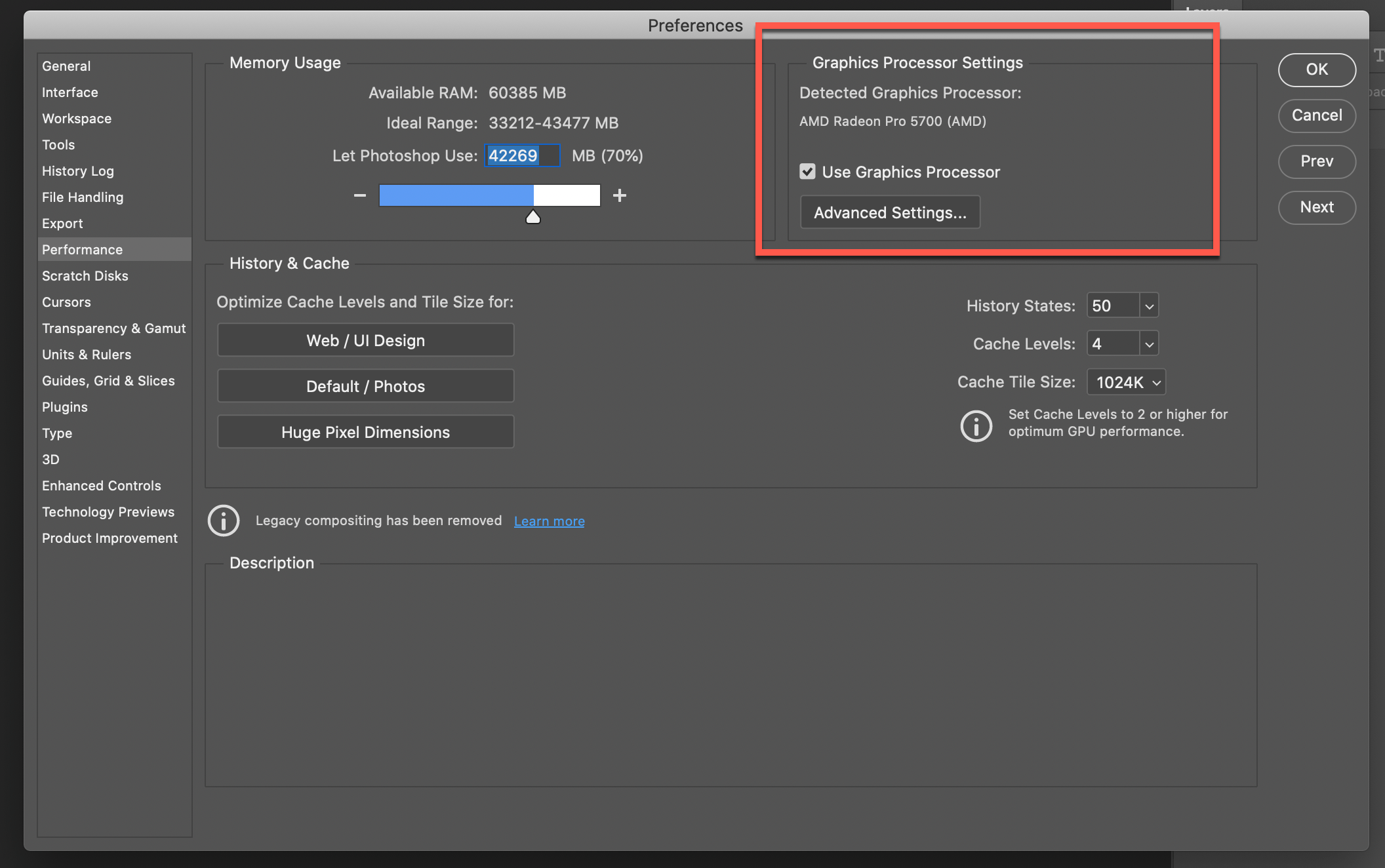Optimize cache for Huge Pixel Dimensions
1385x868 pixels.
[x=365, y=431]
